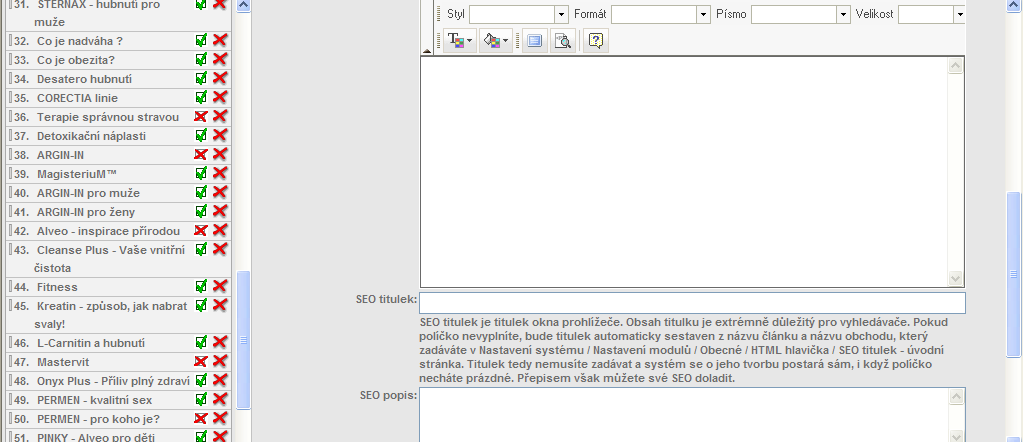The width and height of the screenshot is (1024, 442).
Task: Delete 'PERMEN - kvalitní sex' article
Action: pos(220,399)
